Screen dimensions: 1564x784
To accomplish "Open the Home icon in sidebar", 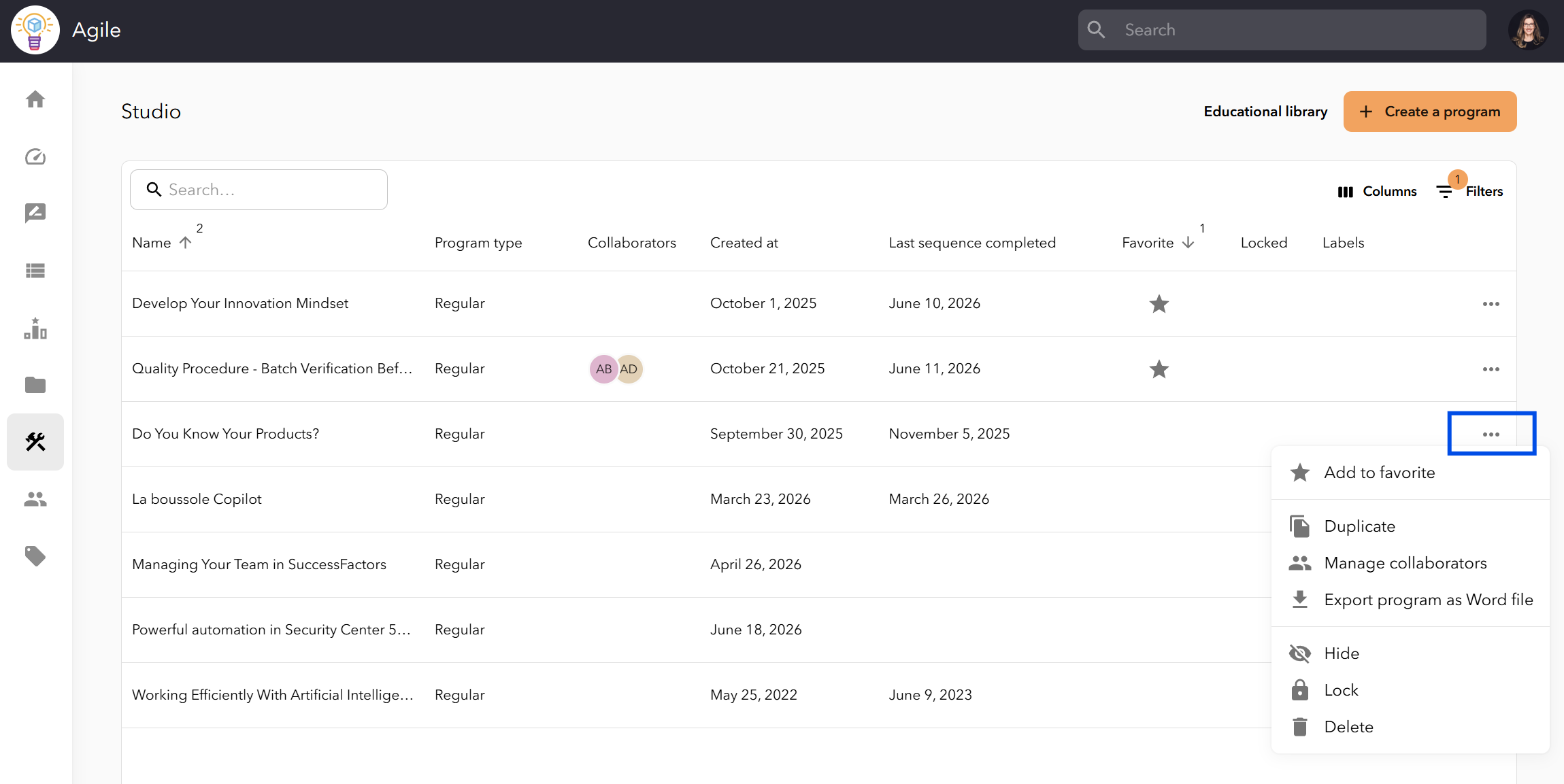I will tap(35, 99).
